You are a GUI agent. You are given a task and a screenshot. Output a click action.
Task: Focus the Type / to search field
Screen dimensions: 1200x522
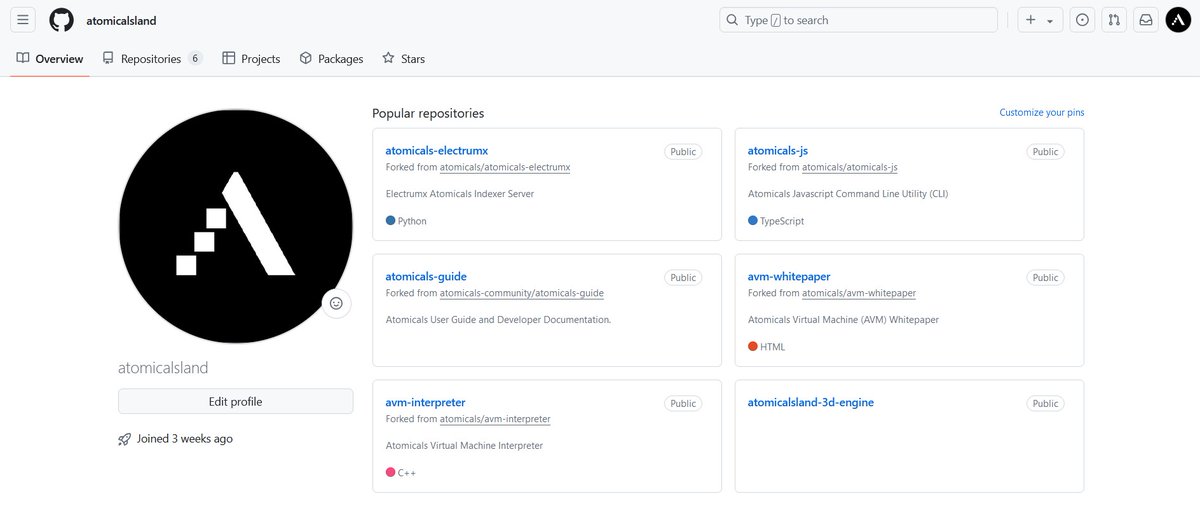click(x=858, y=20)
